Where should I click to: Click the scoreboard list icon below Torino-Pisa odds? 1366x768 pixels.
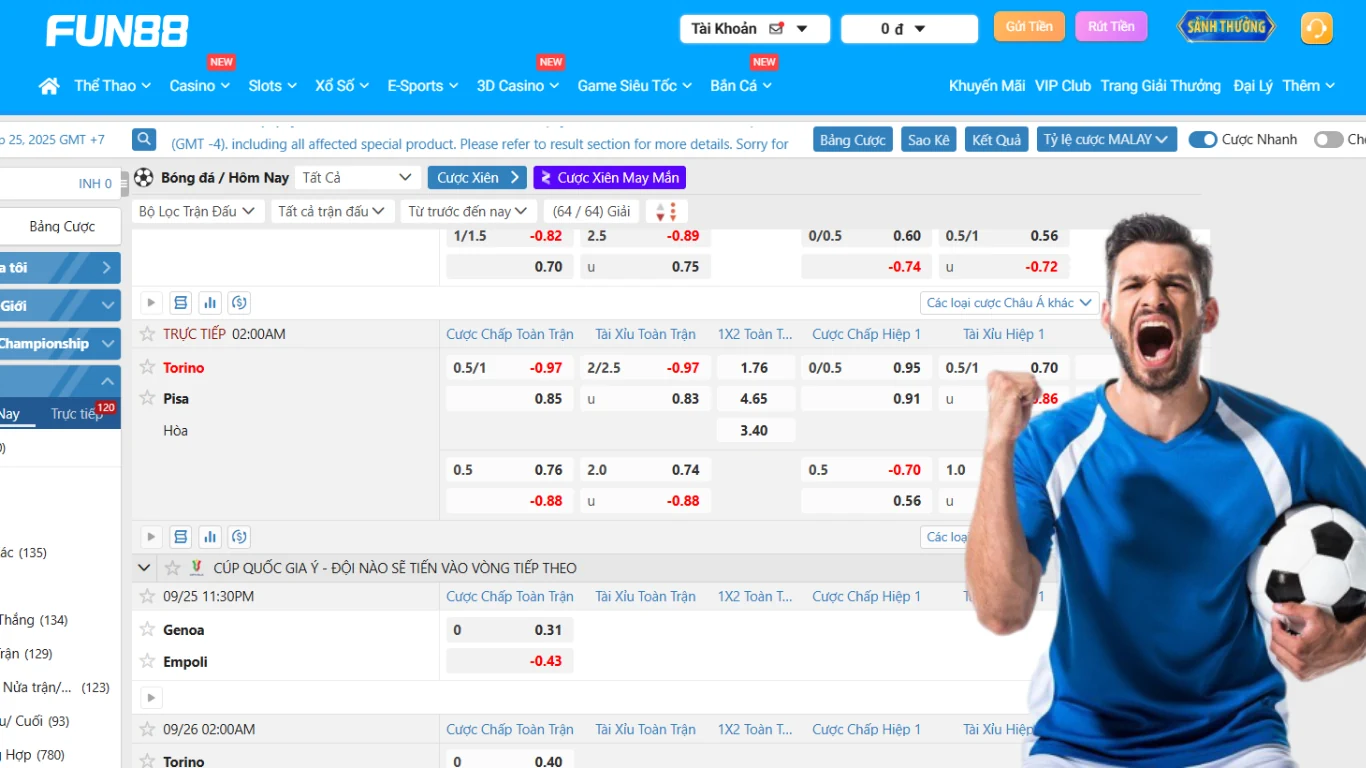point(180,537)
